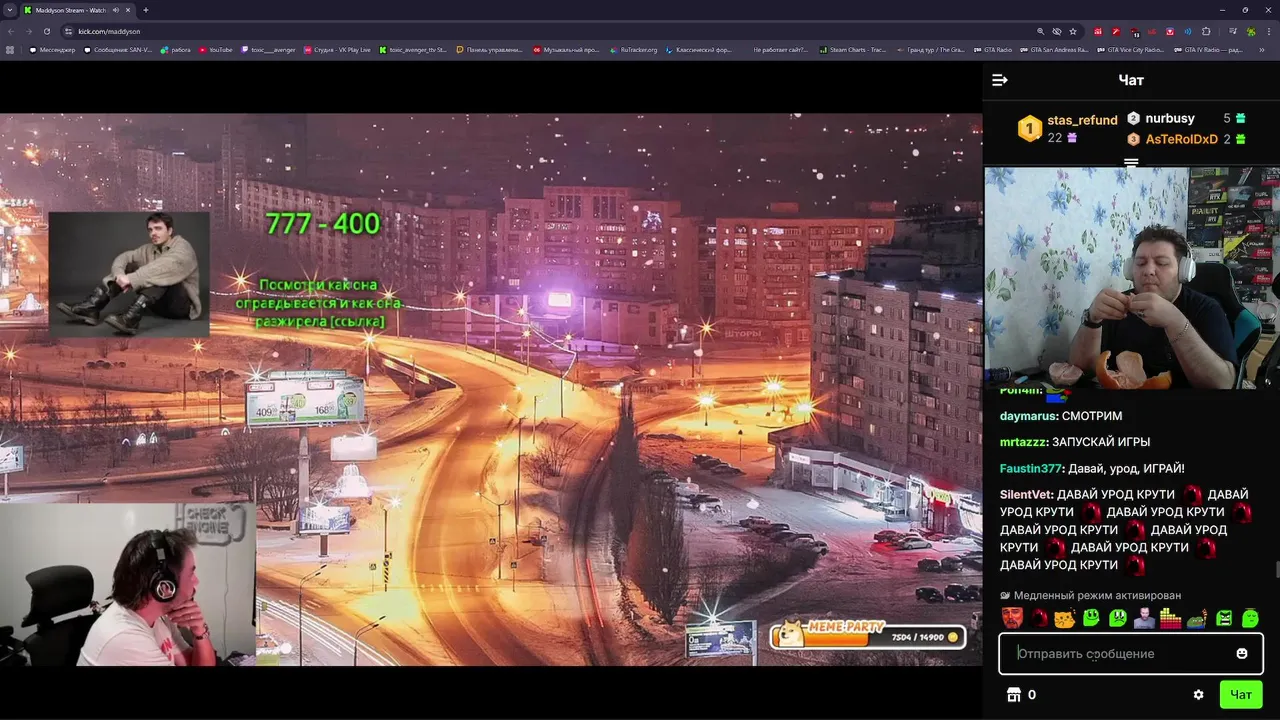Insert the green sad blob emote
1280x720 pixels.
1118,618
